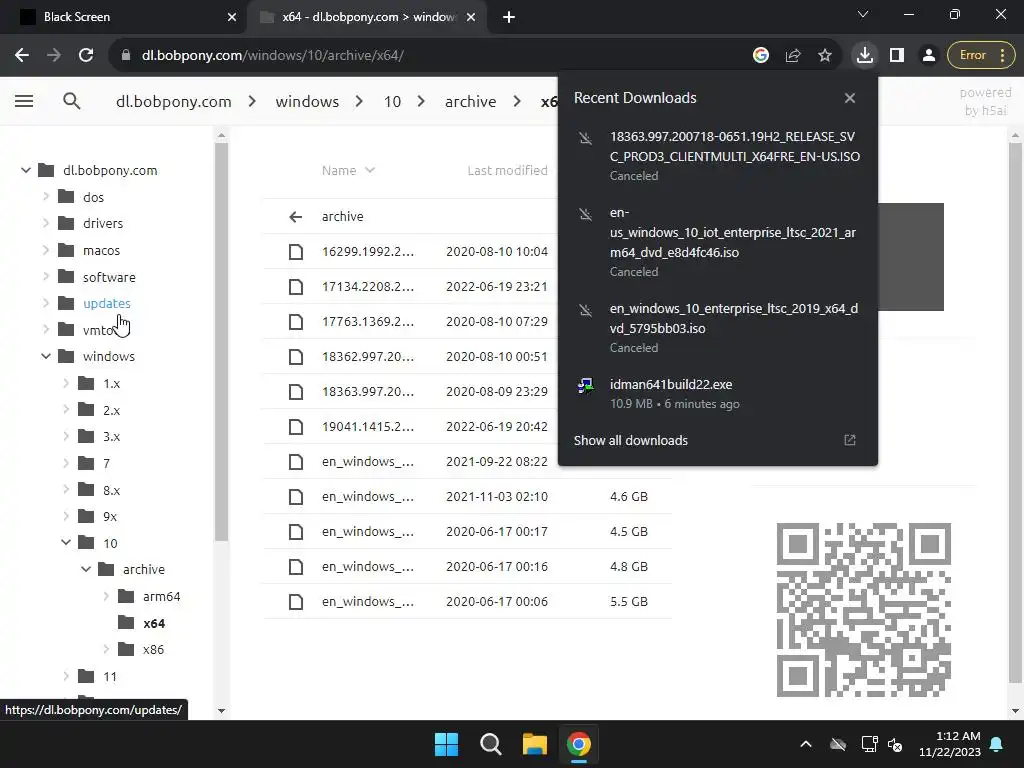
Task: Open taskbar Search
Action: [490, 744]
